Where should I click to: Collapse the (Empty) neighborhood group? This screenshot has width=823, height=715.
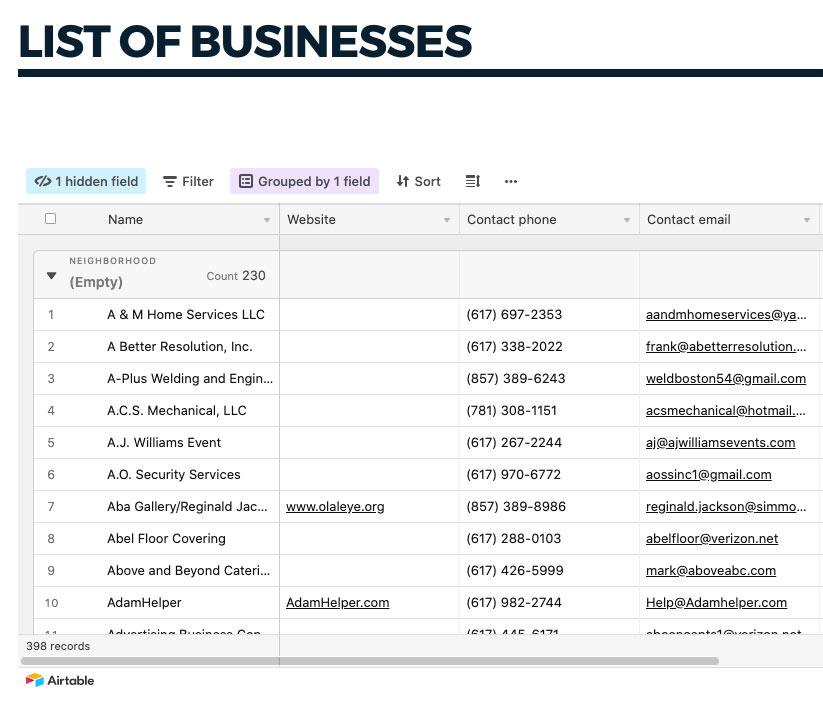click(51, 275)
